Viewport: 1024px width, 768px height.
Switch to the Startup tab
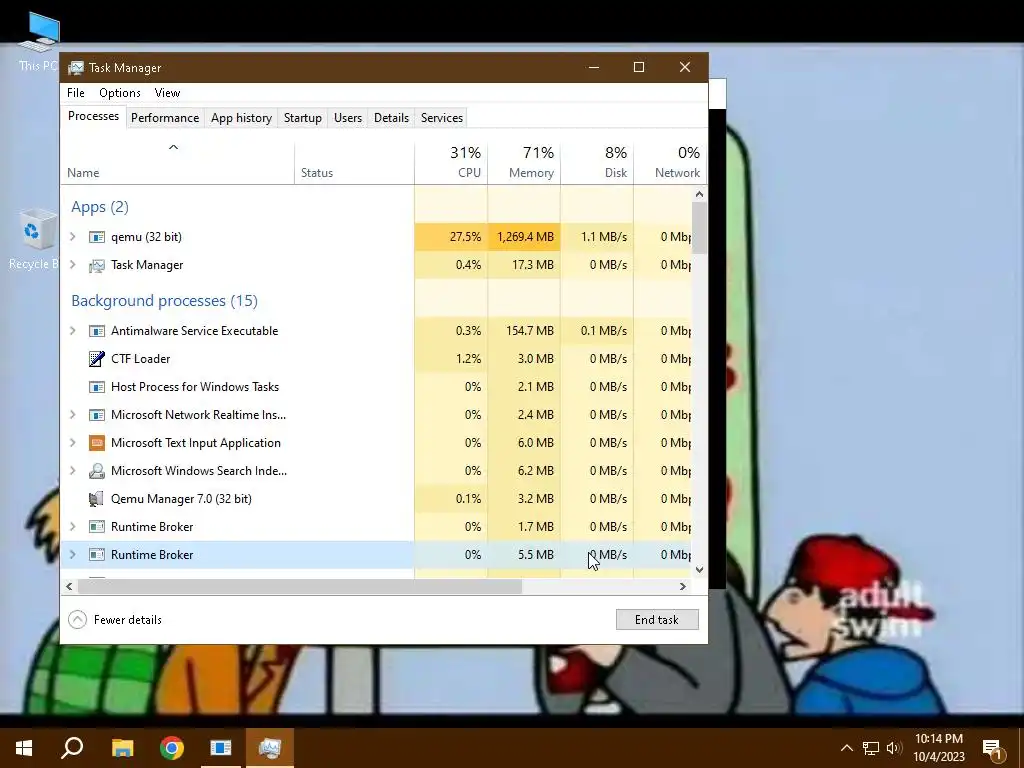click(x=302, y=118)
